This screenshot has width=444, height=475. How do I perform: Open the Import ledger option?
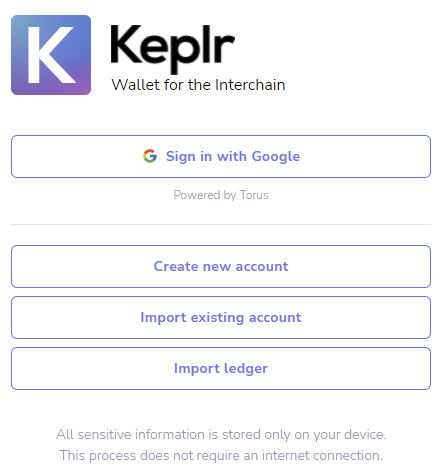(221, 368)
